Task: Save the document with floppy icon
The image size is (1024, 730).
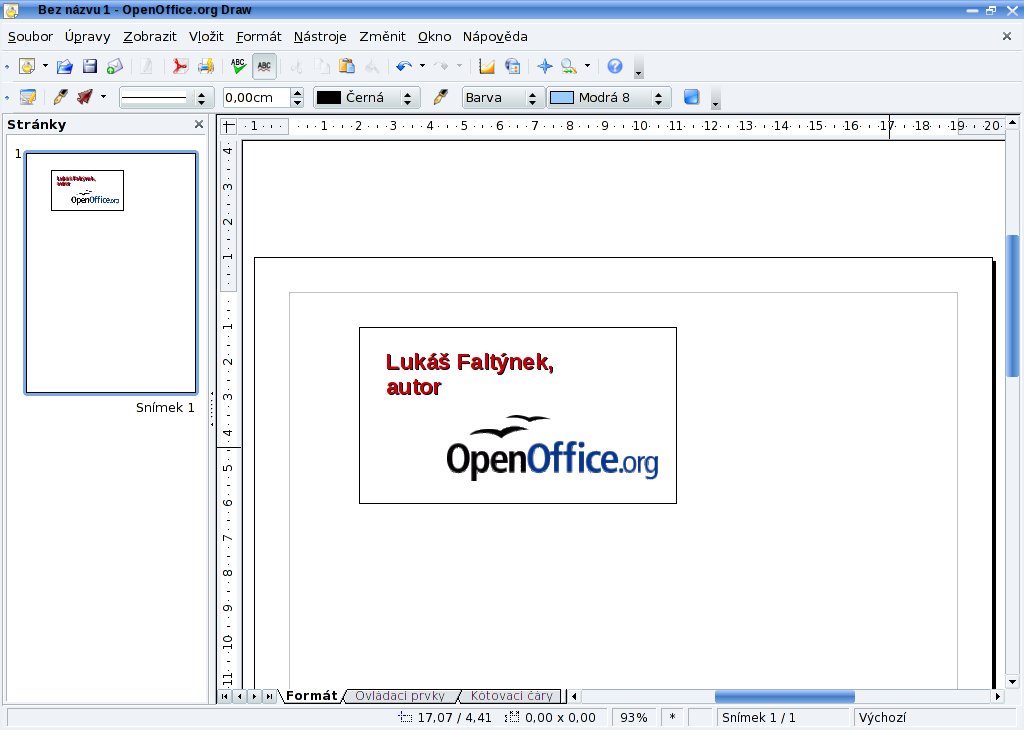Action: (x=89, y=66)
